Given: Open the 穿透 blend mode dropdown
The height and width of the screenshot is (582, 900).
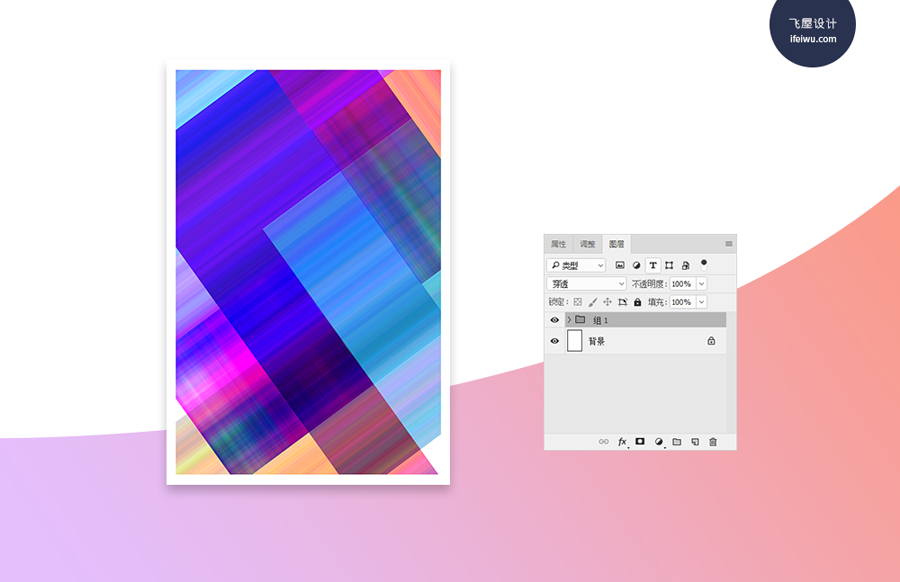Looking at the screenshot, I should tap(586, 284).
